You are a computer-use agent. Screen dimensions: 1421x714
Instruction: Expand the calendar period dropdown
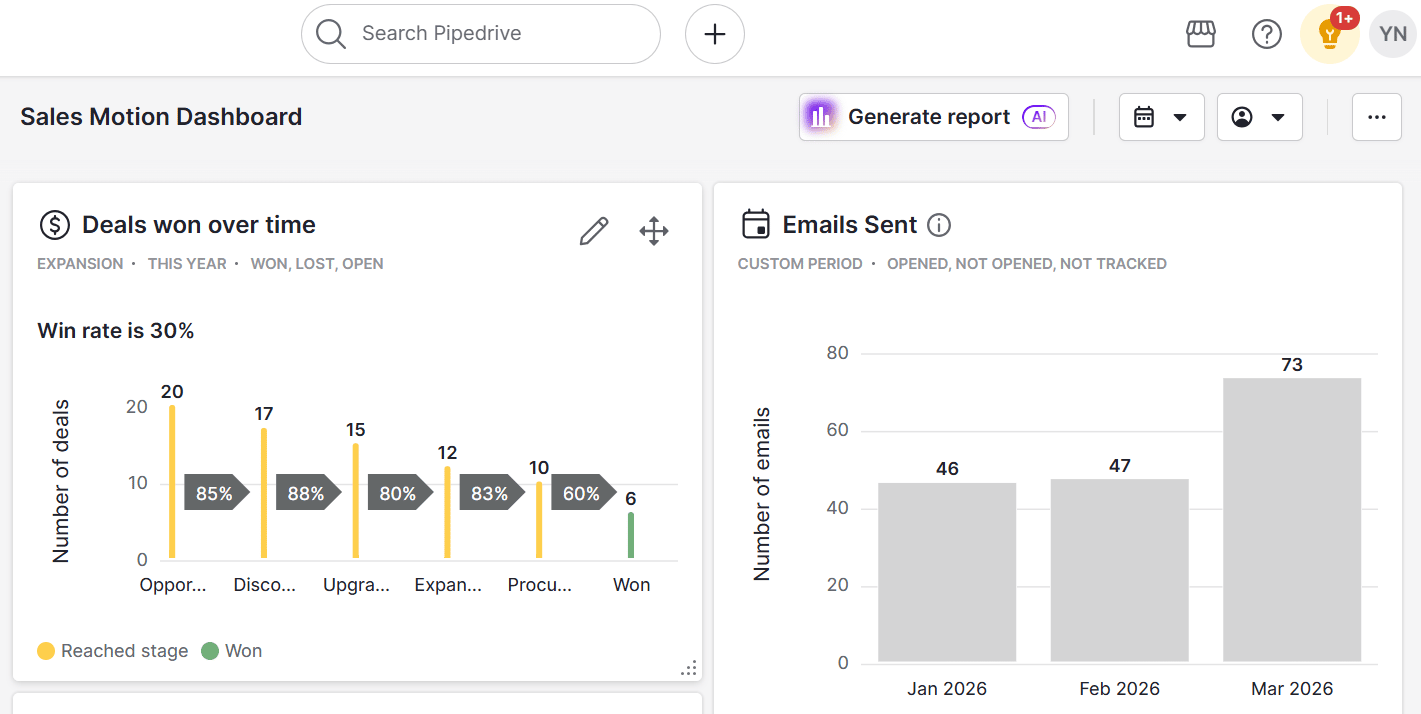click(1161, 117)
